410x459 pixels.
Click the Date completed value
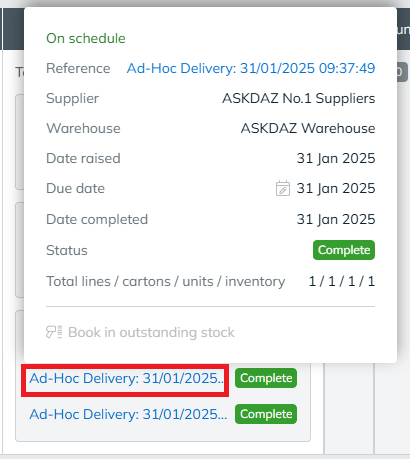tap(336, 219)
